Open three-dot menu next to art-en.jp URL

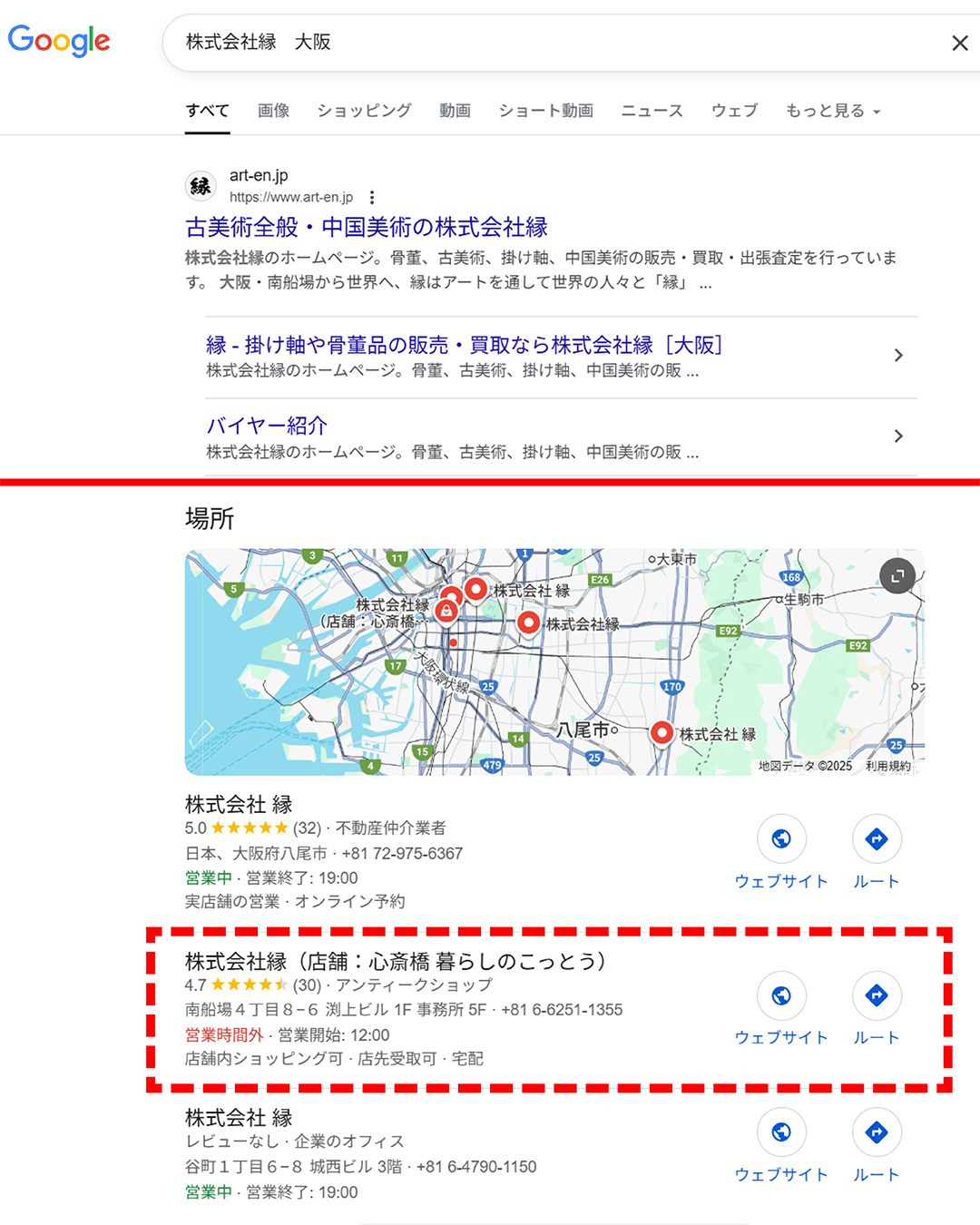click(x=372, y=197)
